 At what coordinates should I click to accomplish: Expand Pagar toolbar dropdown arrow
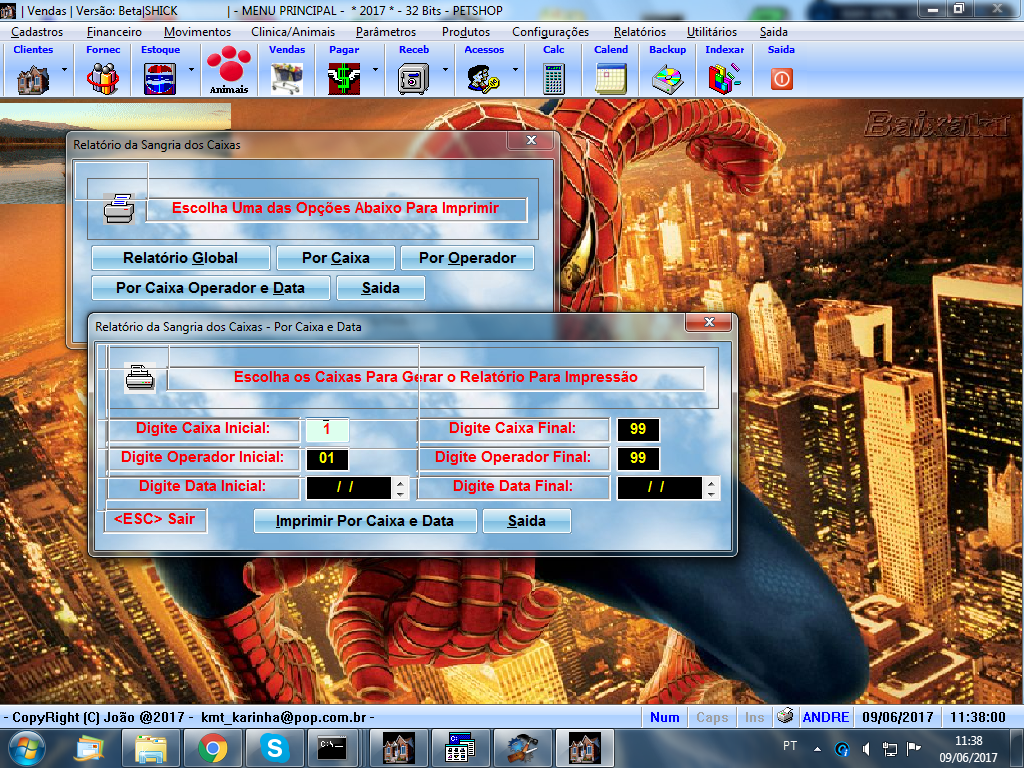tap(376, 69)
